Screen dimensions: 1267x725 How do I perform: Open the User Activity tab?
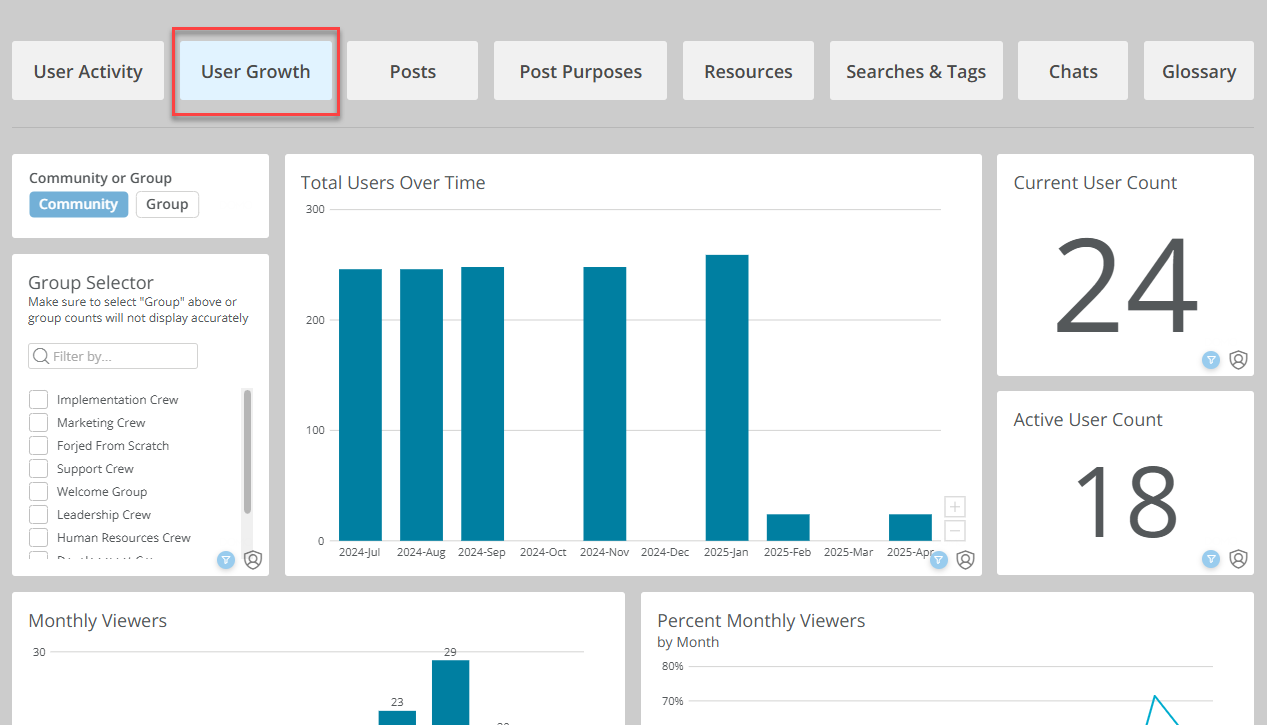coord(88,71)
